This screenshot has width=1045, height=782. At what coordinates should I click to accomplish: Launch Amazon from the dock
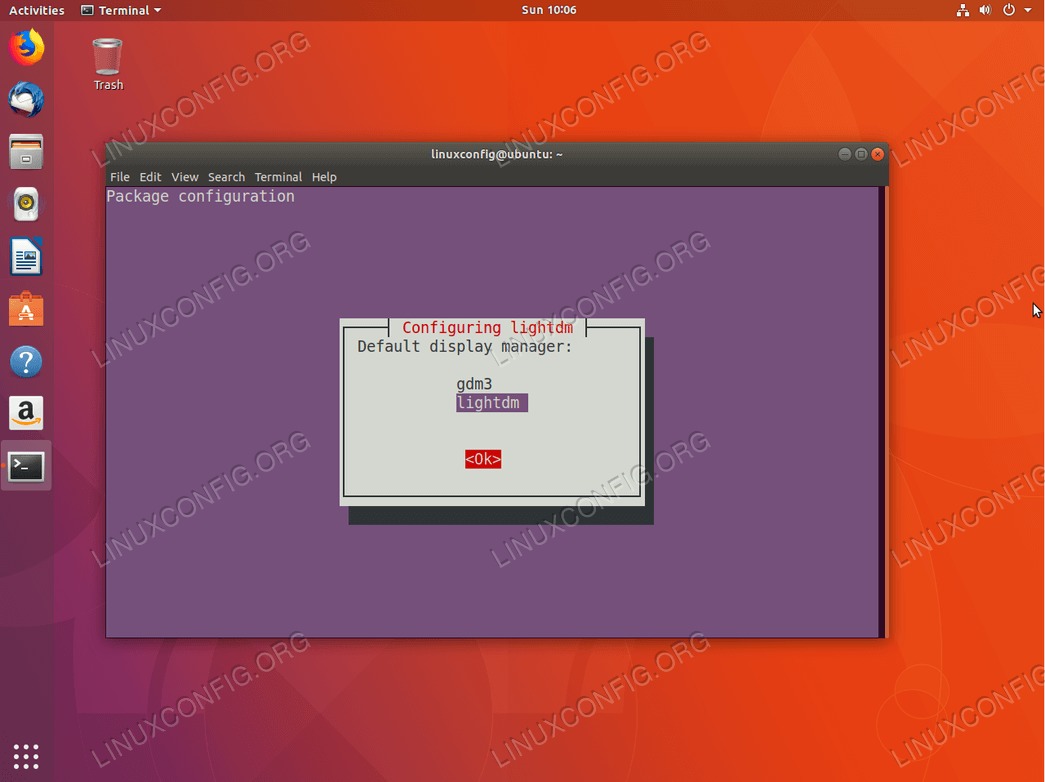coord(26,413)
